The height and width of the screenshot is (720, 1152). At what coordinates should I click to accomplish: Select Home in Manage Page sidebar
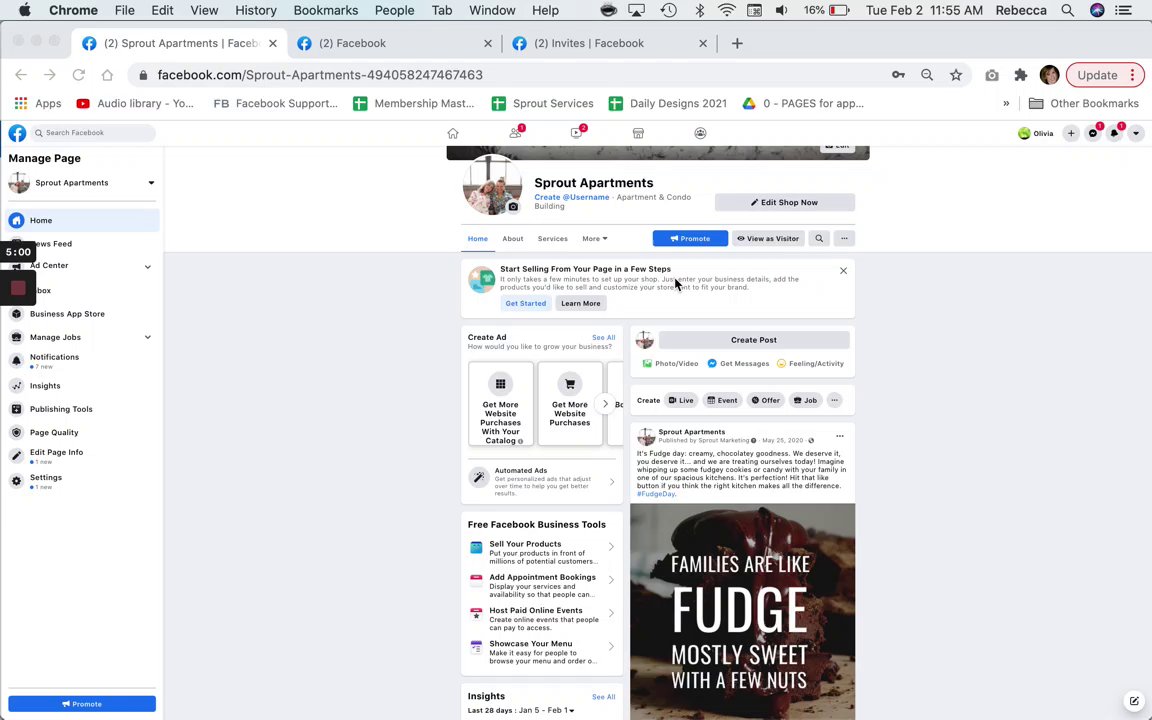pyautogui.click(x=82, y=220)
